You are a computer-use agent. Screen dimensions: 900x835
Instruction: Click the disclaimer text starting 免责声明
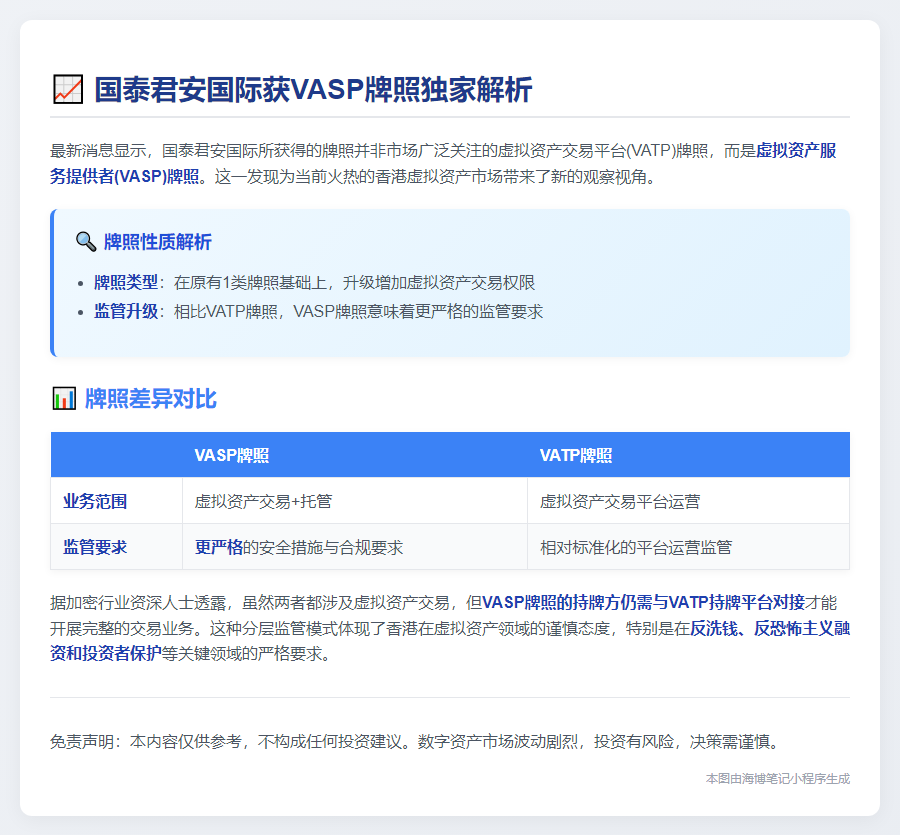click(x=417, y=741)
